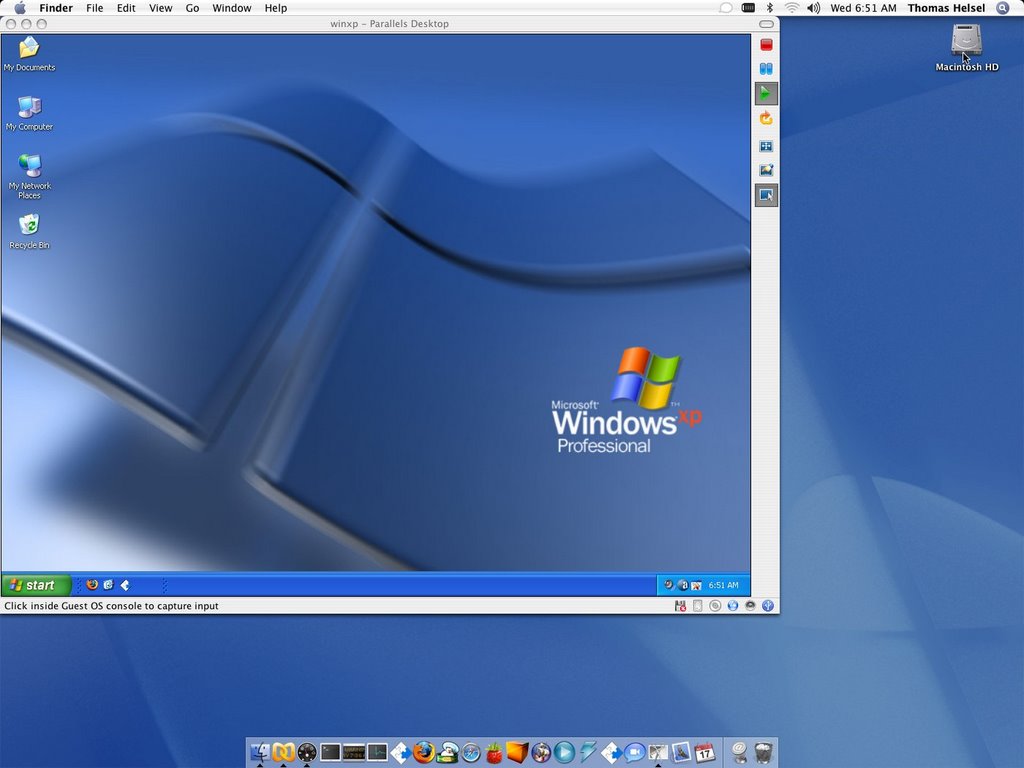Toggle the Parallels window toolbar pill button
The image size is (1024, 768).
coord(766,24)
